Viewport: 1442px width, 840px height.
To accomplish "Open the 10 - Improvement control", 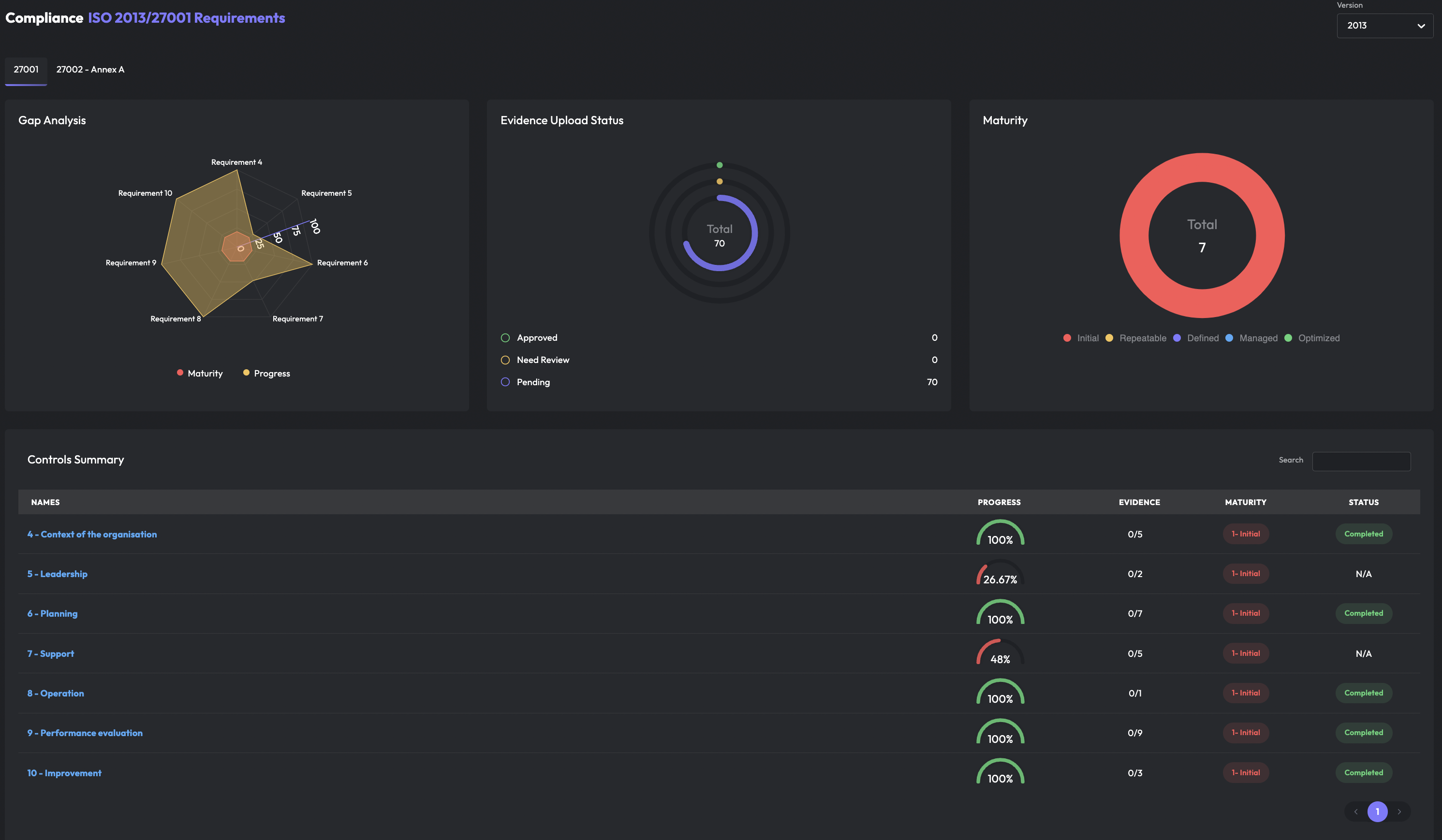I will [x=64, y=773].
